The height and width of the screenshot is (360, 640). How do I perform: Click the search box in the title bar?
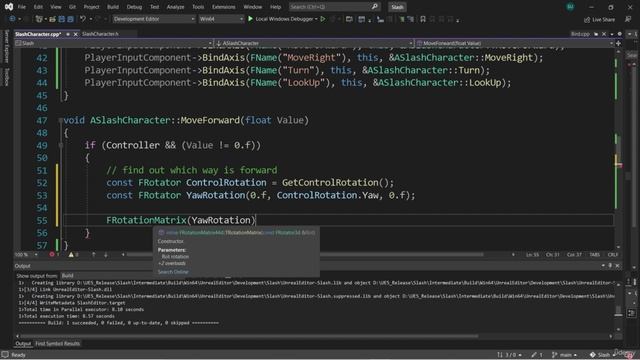pyautogui.click(x=334, y=7)
